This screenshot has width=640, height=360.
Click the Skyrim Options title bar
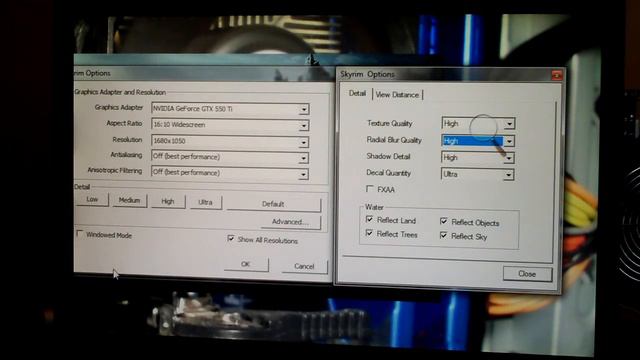click(445, 74)
